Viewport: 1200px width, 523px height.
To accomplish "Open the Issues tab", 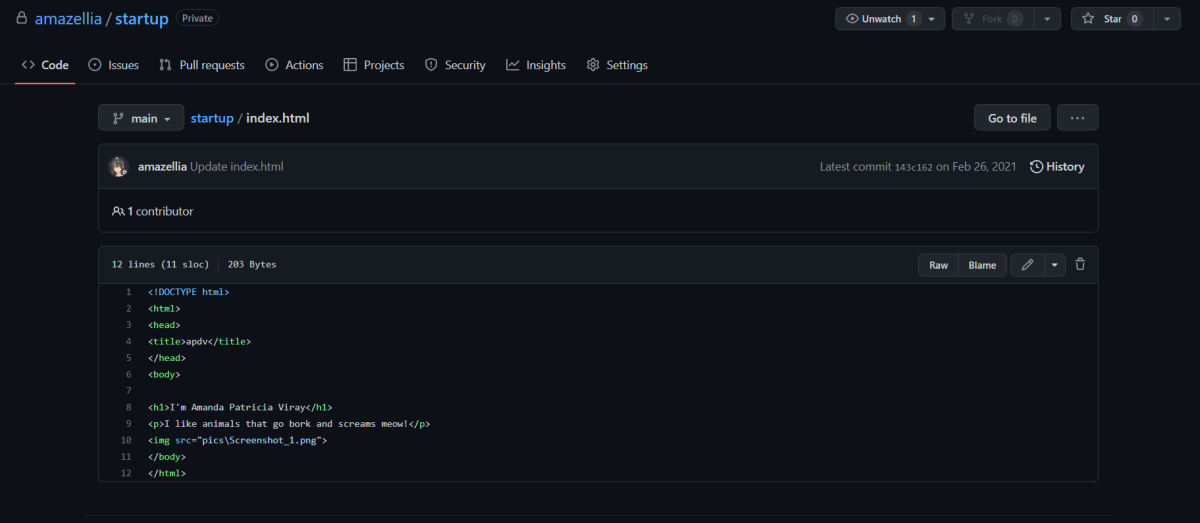I will [x=114, y=65].
